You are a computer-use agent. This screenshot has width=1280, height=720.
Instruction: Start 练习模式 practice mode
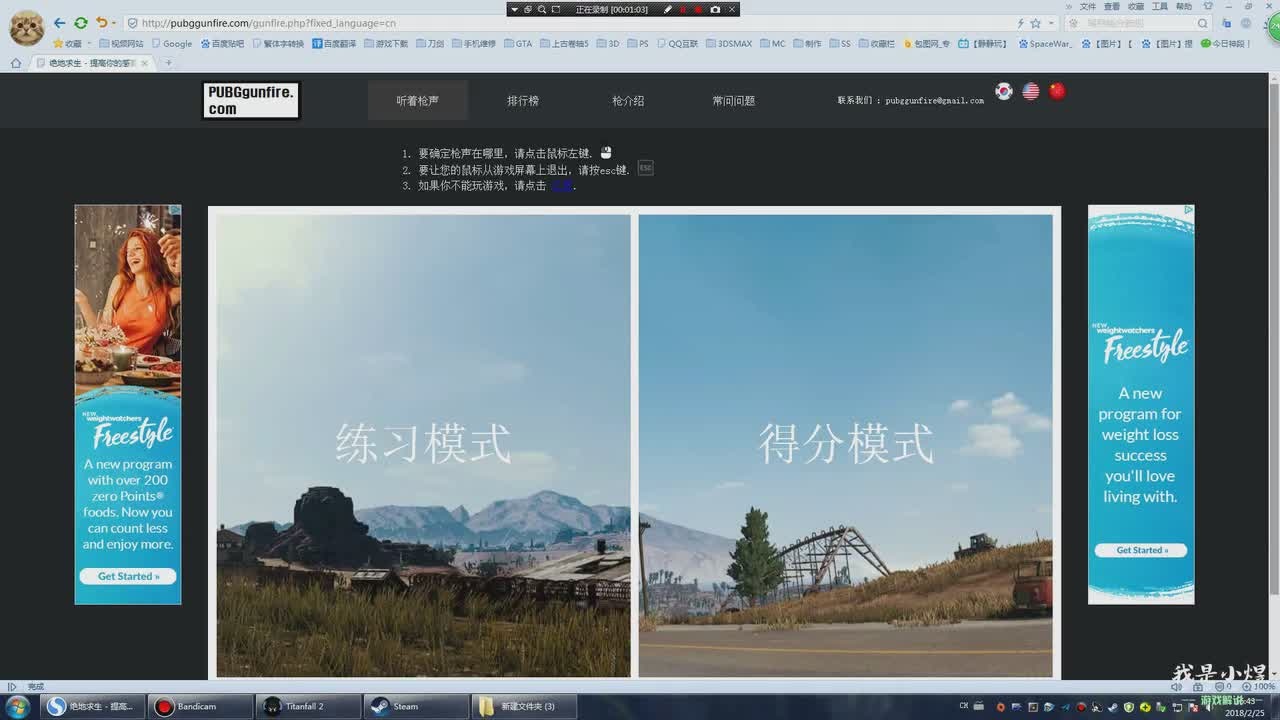coord(424,446)
